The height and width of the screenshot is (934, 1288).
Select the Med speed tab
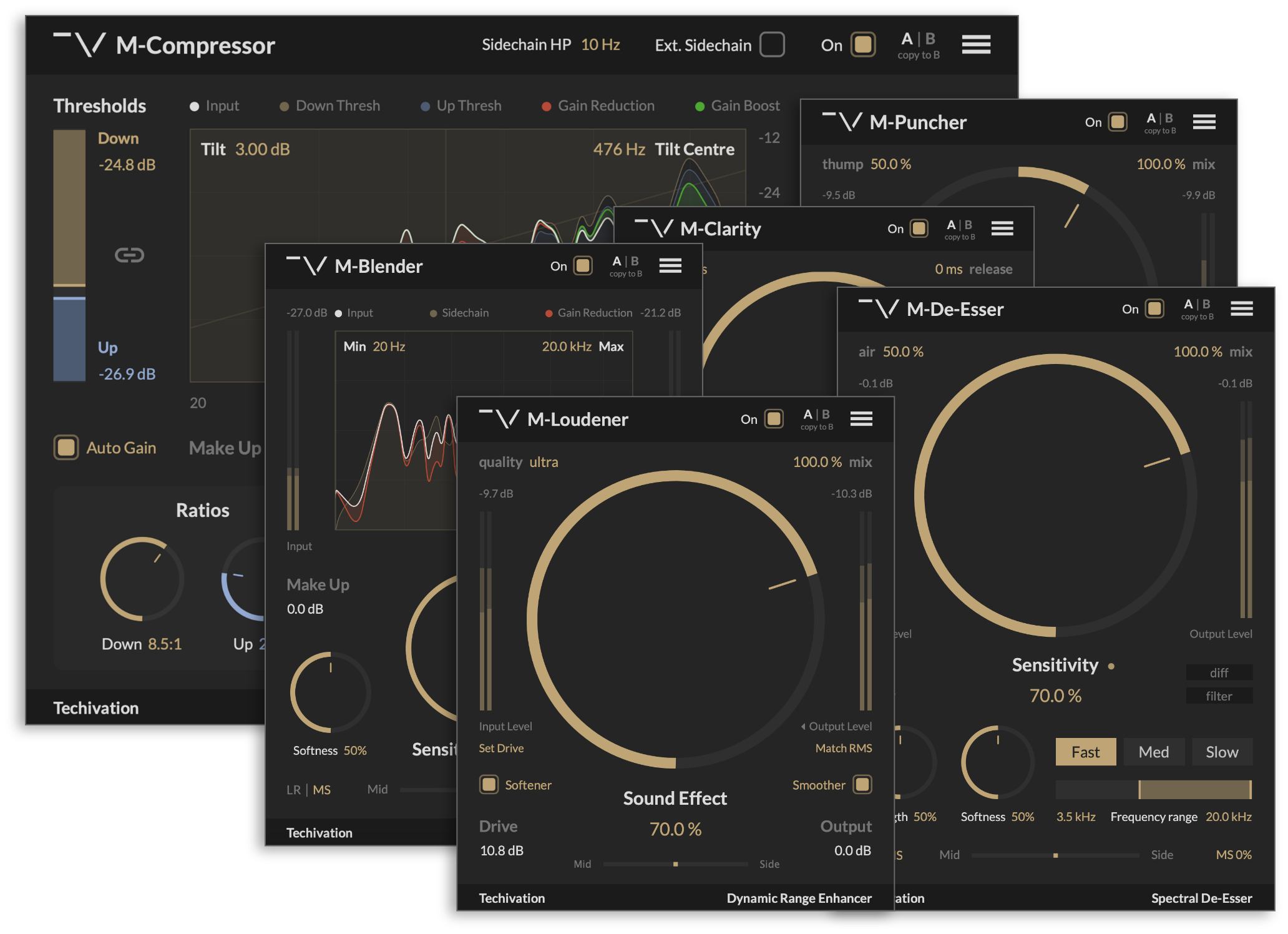1153,752
